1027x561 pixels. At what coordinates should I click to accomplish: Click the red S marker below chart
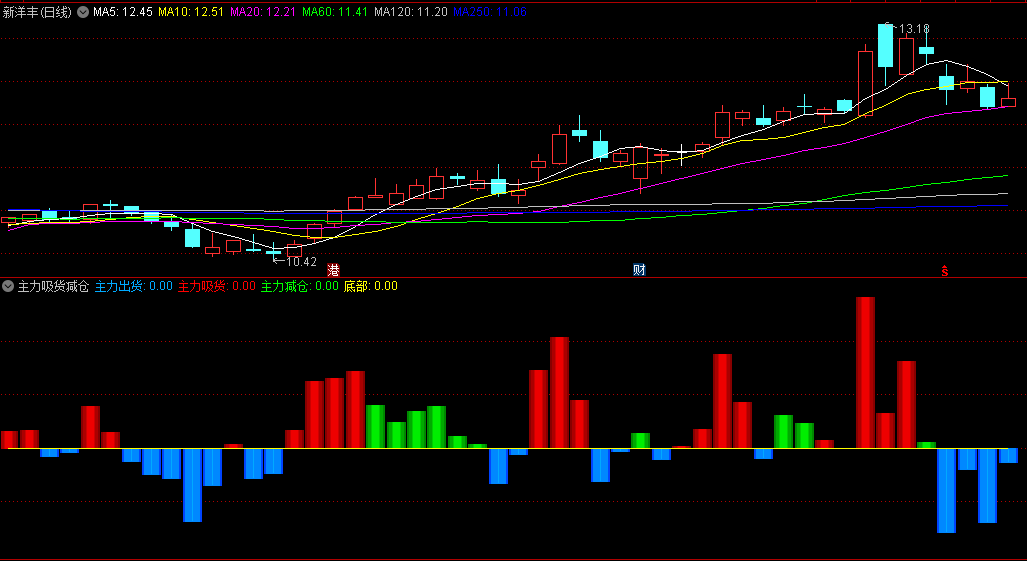[x=944, y=270]
